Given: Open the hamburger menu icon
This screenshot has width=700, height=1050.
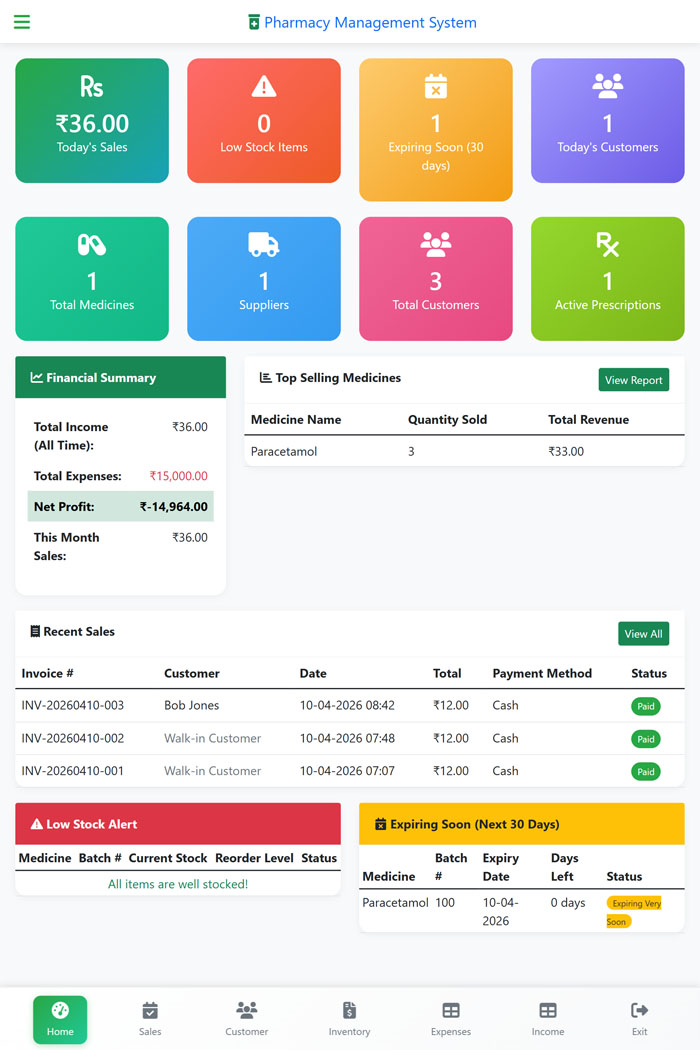Looking at the screenshot, I should pyautogui.click(x=22, y=22).
